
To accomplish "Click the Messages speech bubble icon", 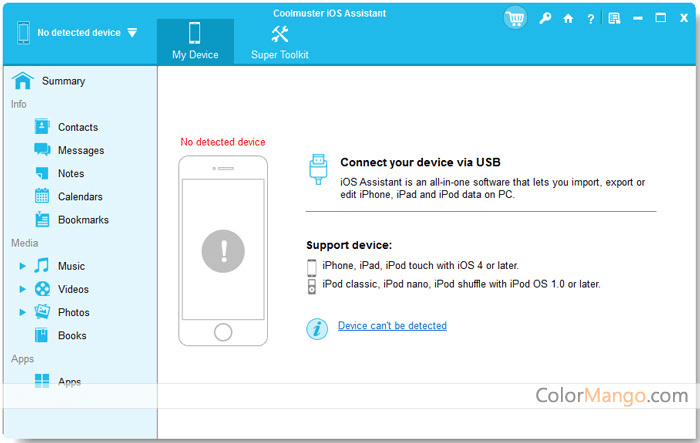I will pos(42,150).
